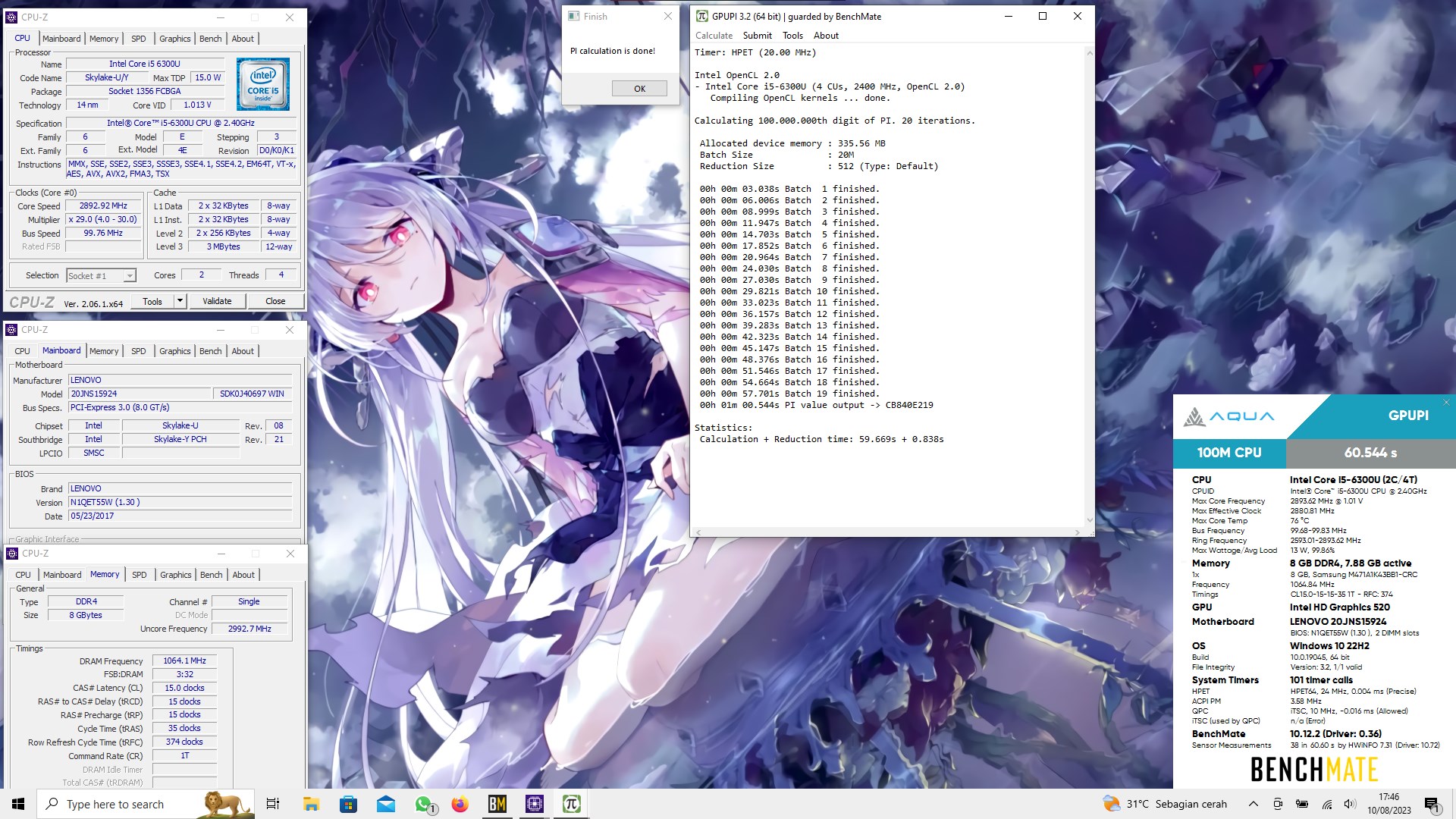Click the BENCHMATE logo at the panel bottom
1456x819 pixels.
click(x=1314, y=770)
